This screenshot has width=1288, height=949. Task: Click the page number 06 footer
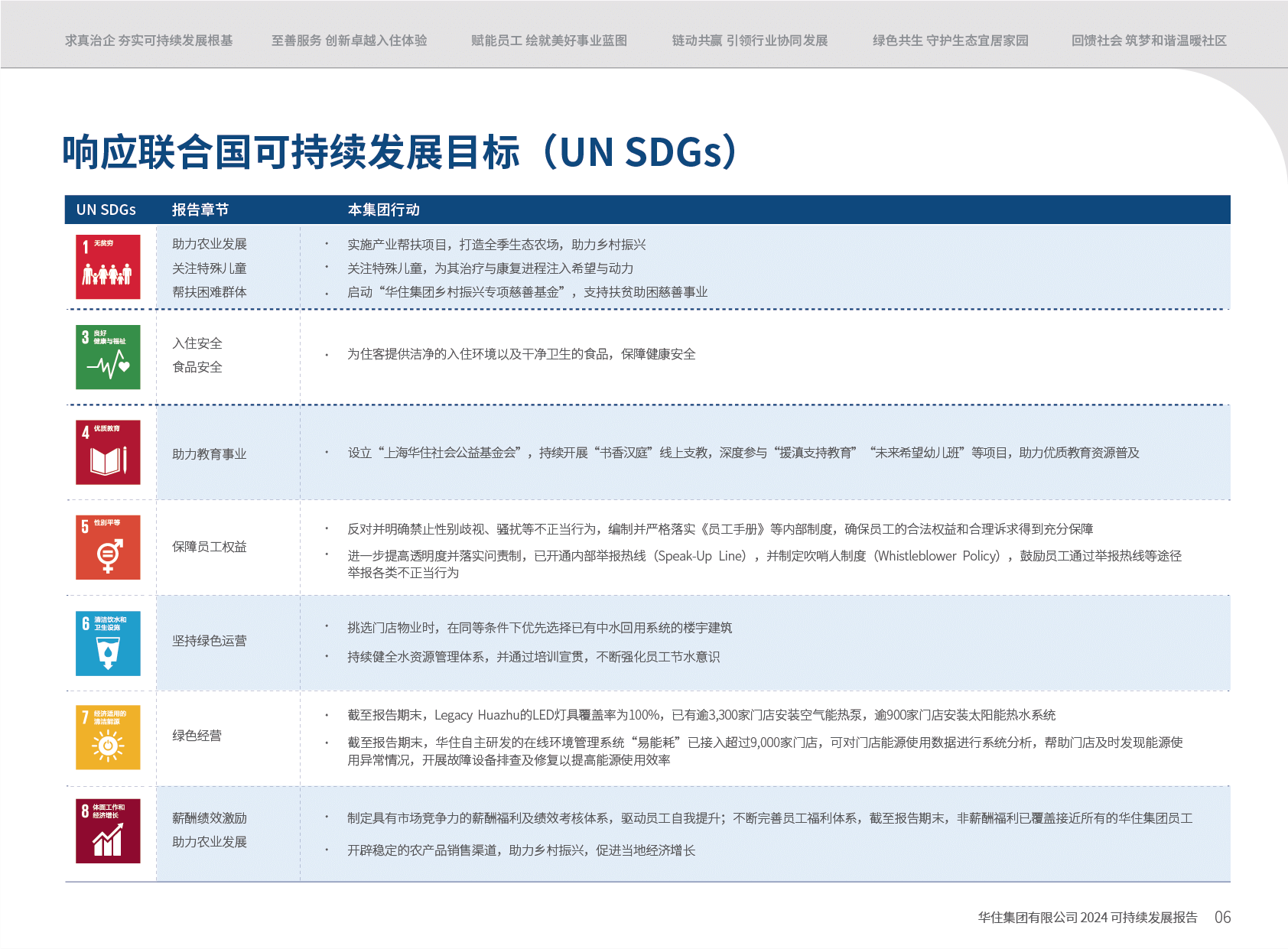pos(1222,918)
